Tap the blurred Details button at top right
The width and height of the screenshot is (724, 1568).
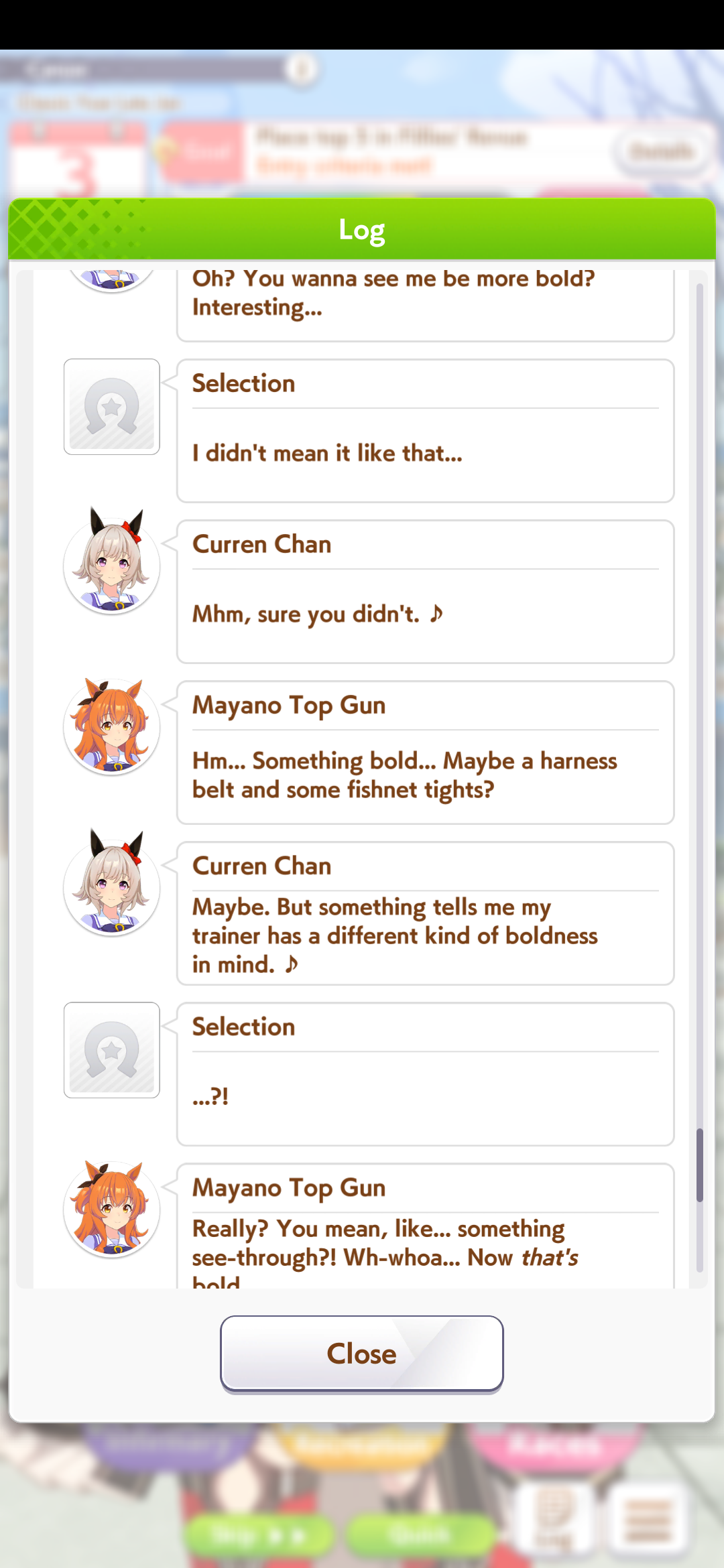tap(663, 151)
